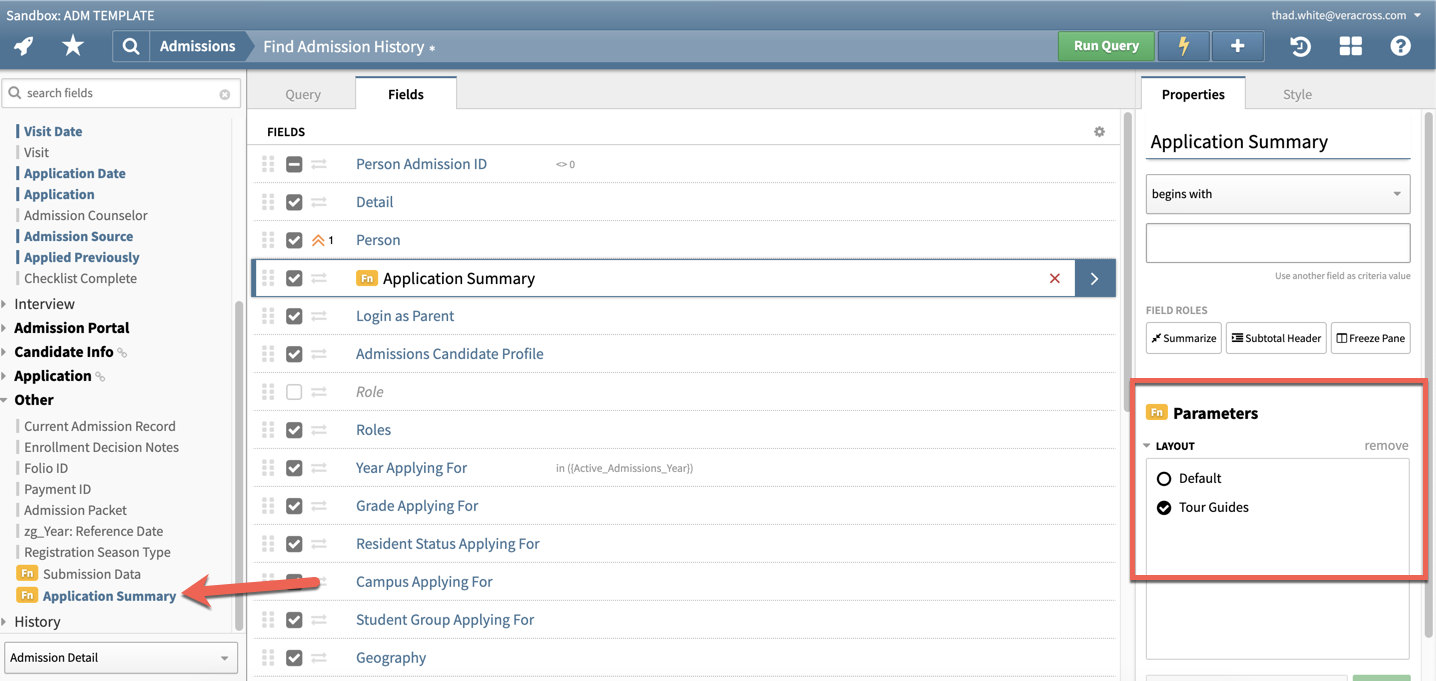
Task: Uncheck the Tour Guides layout option
Action: coord(1163,506)
